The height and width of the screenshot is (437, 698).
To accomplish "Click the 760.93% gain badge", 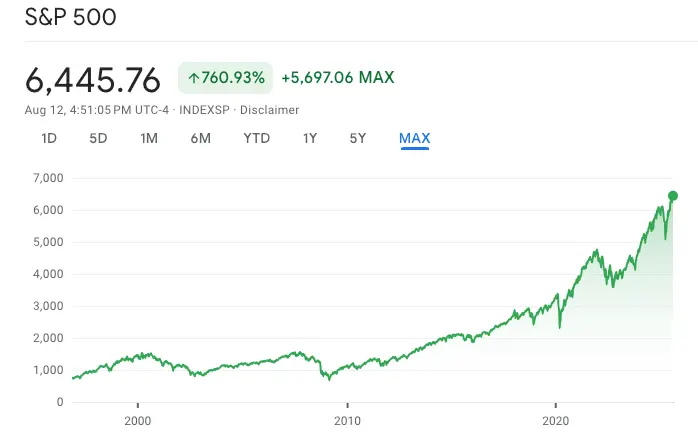I will [224, 77].
